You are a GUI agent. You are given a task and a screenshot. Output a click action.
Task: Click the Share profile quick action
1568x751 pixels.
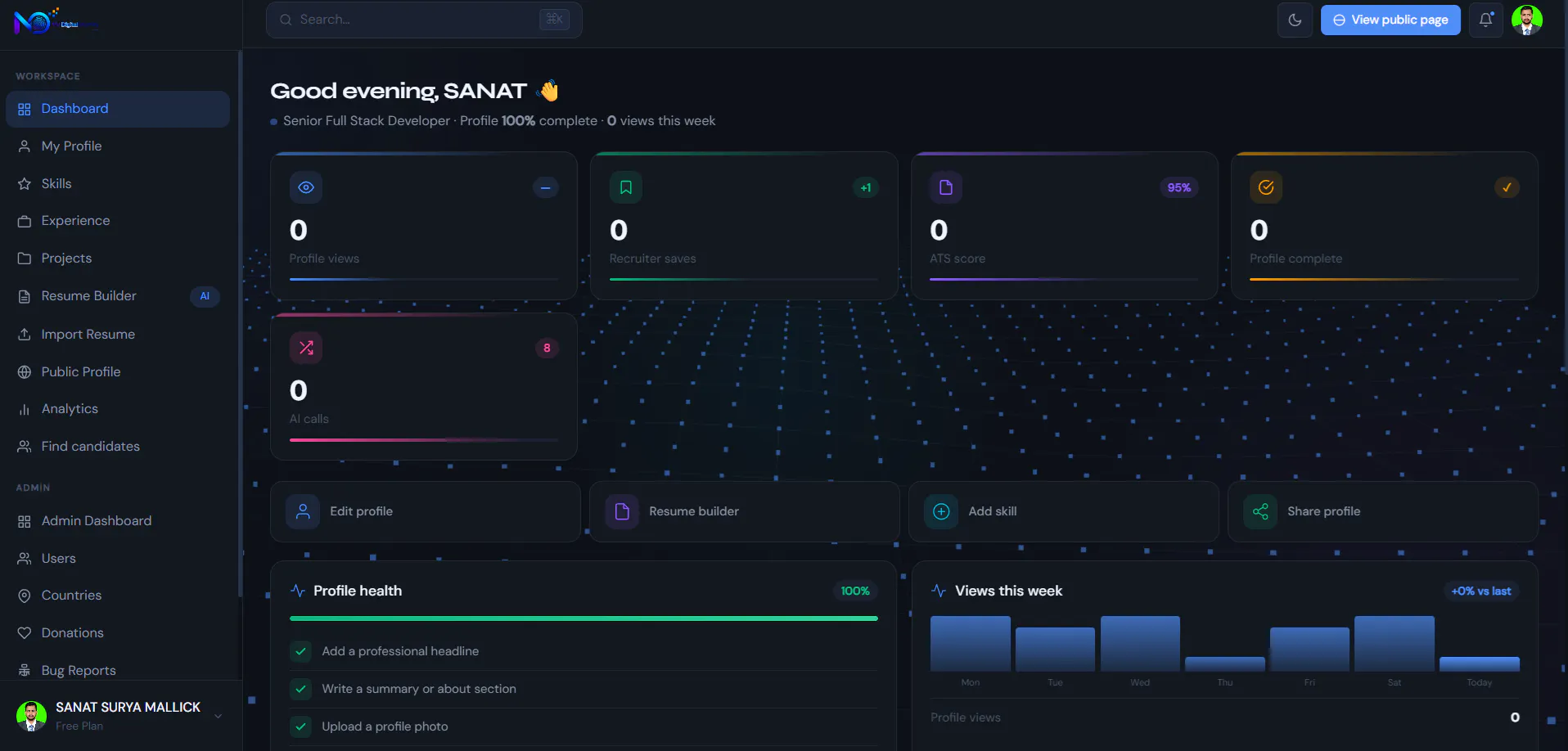coord(1383,511)
